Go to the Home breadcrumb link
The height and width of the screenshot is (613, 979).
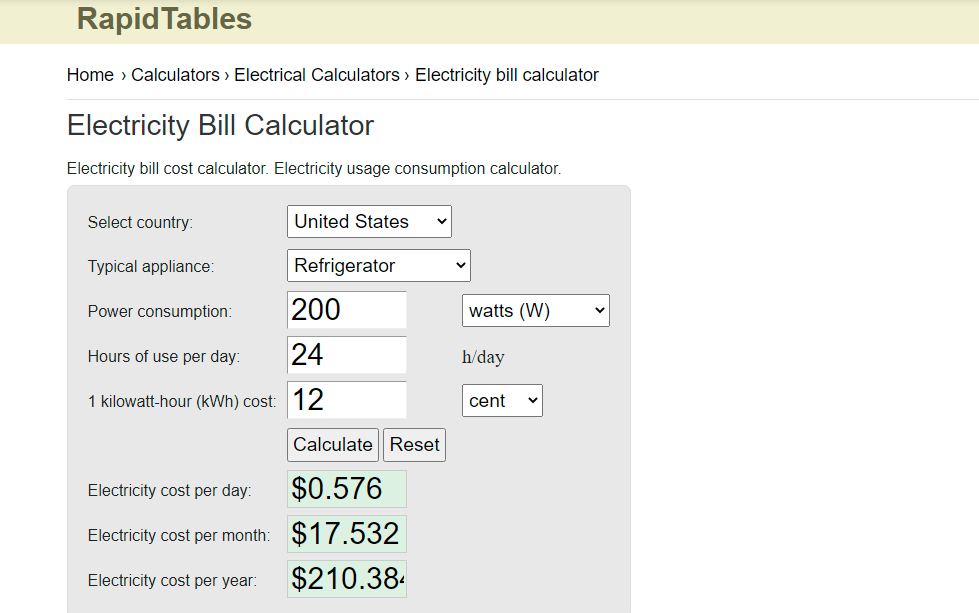(90, 75)
